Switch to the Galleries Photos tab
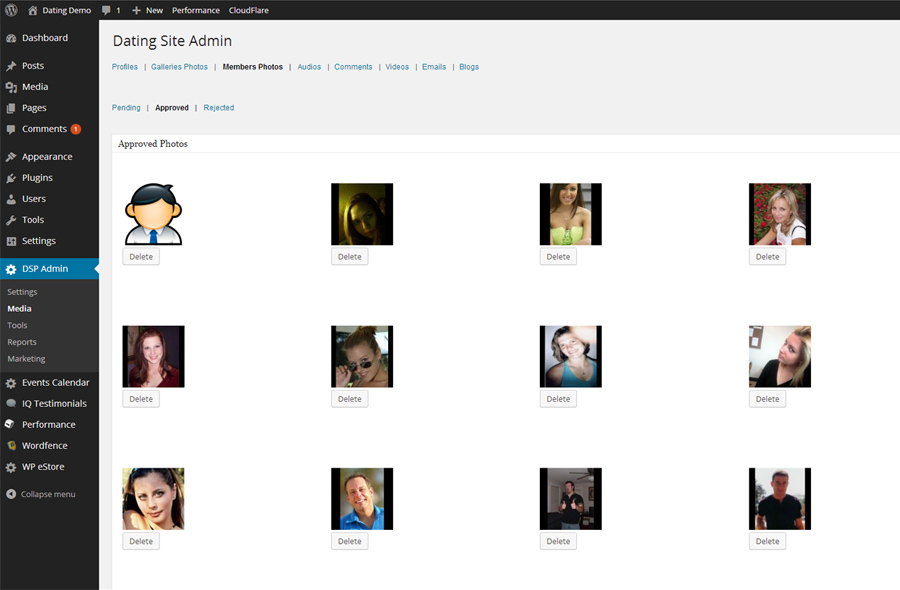This screenshot has height=590, width=900. 179,67
